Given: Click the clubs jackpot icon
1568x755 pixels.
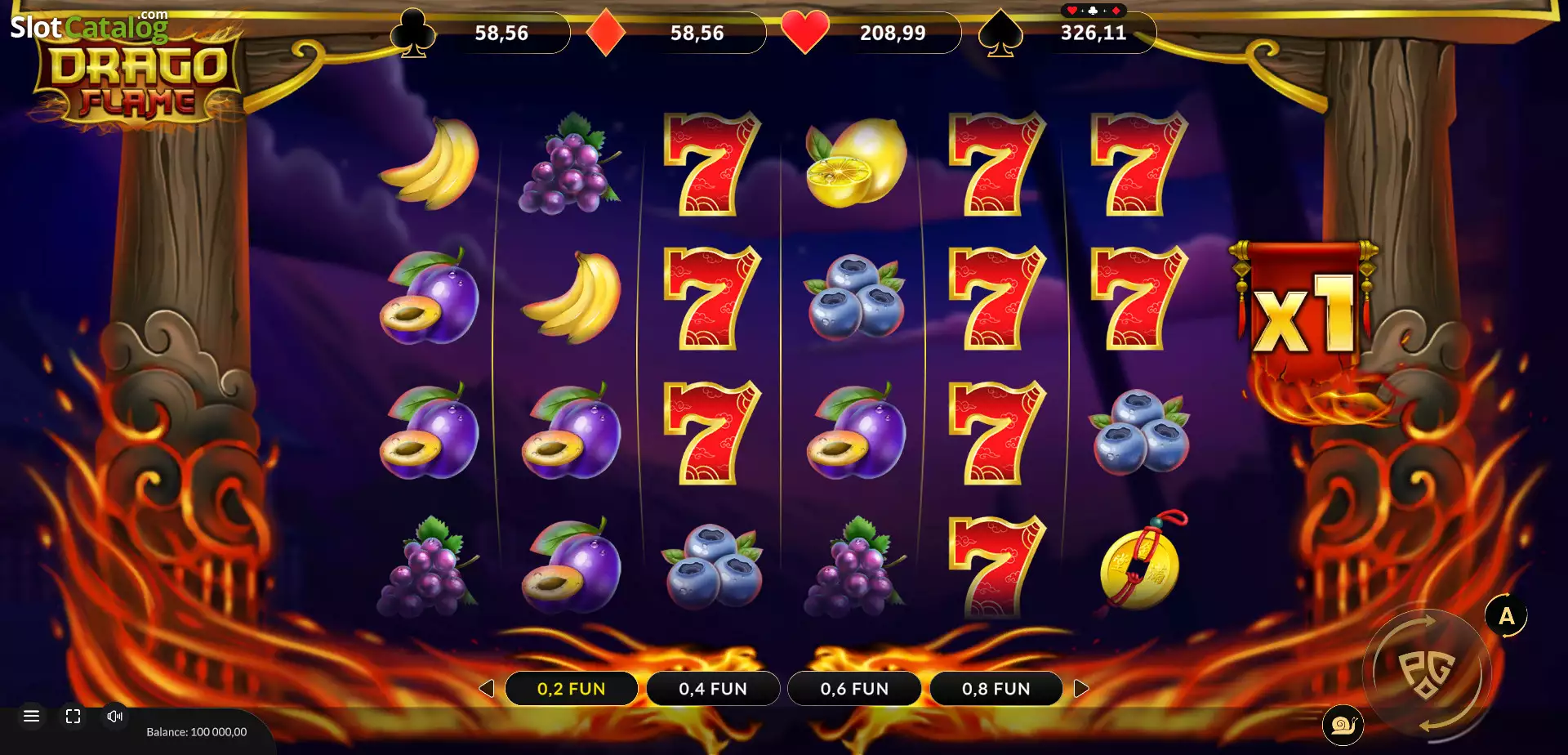Looking at the screenshot, I should 413,33.
